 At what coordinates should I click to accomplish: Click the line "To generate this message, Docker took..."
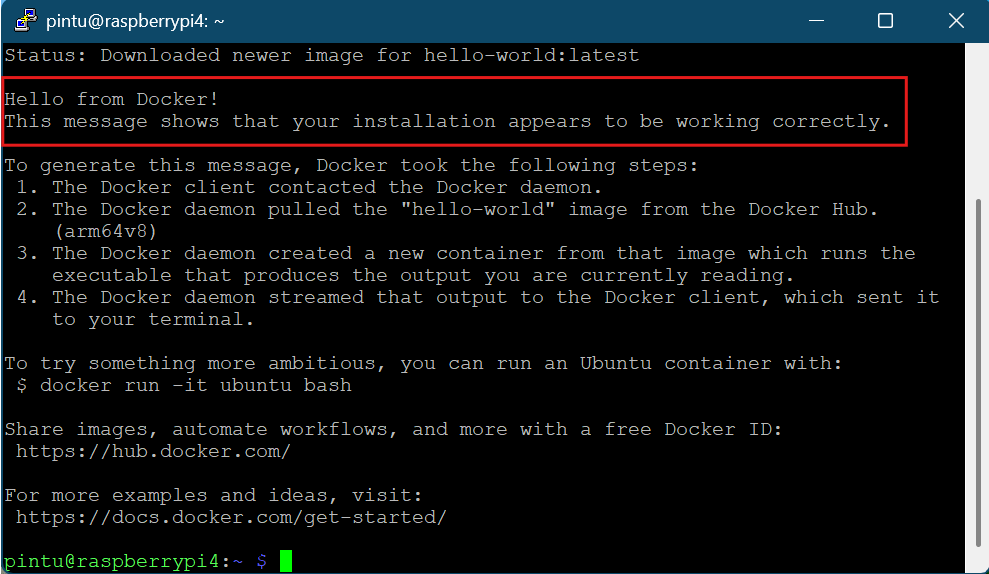[351, 165]
